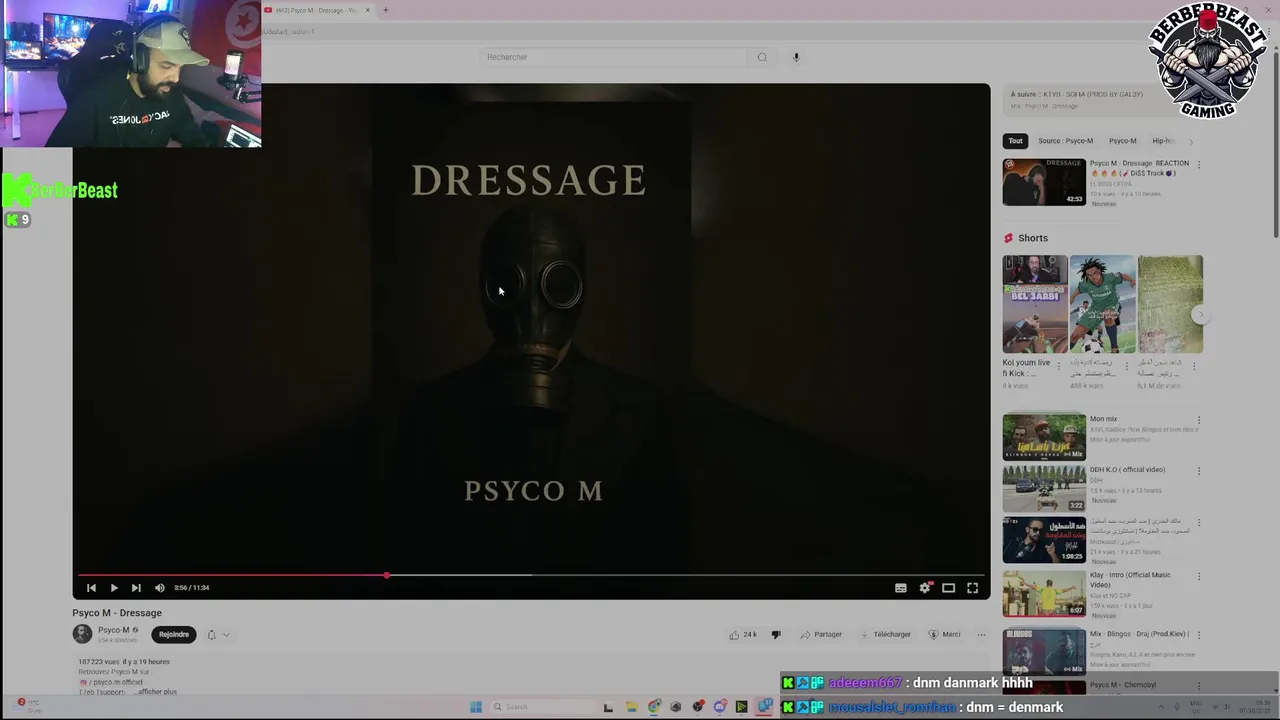This screenshot has width=1280, height=720.
Task: Open Psyco M - Chernobyl video title
Action: (x=1123, y=685)
